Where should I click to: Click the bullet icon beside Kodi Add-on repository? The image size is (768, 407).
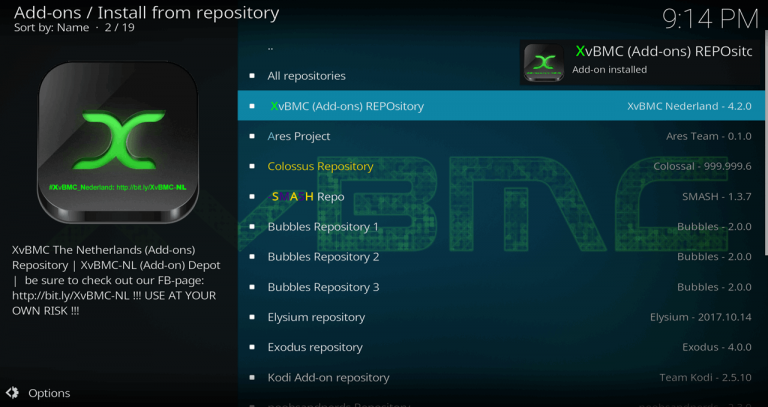pyautogui.click(x=252, y=378)
